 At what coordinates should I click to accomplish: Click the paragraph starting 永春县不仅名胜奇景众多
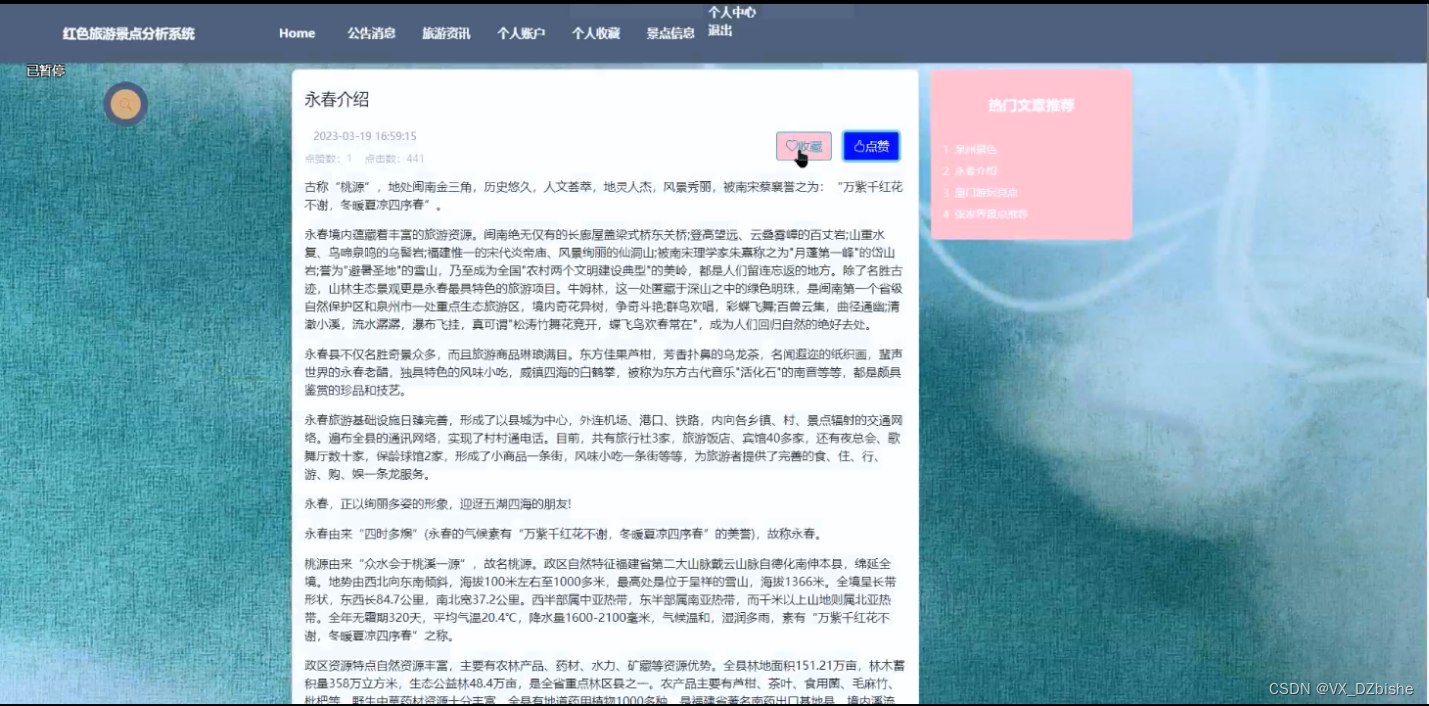604,371
